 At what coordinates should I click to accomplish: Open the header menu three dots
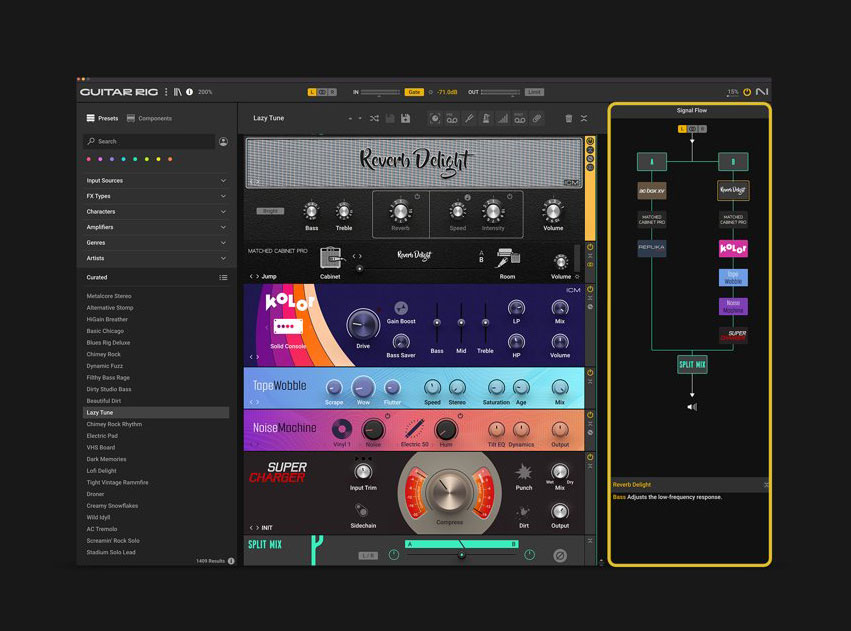click(166, 92)
